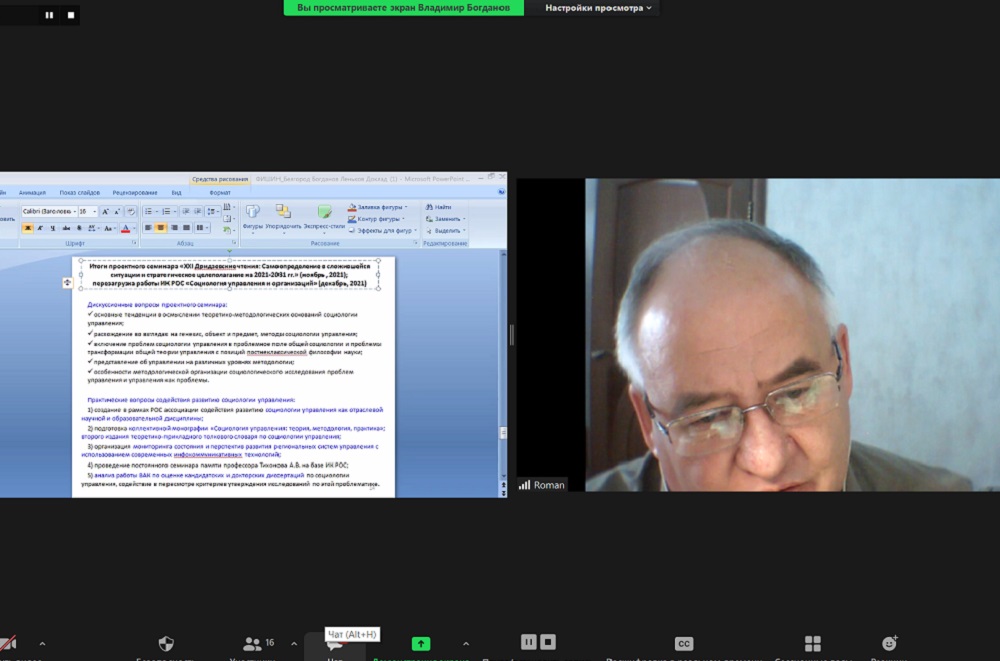
Task: Toggle center text alignment in ribbon
Action: 160,228
